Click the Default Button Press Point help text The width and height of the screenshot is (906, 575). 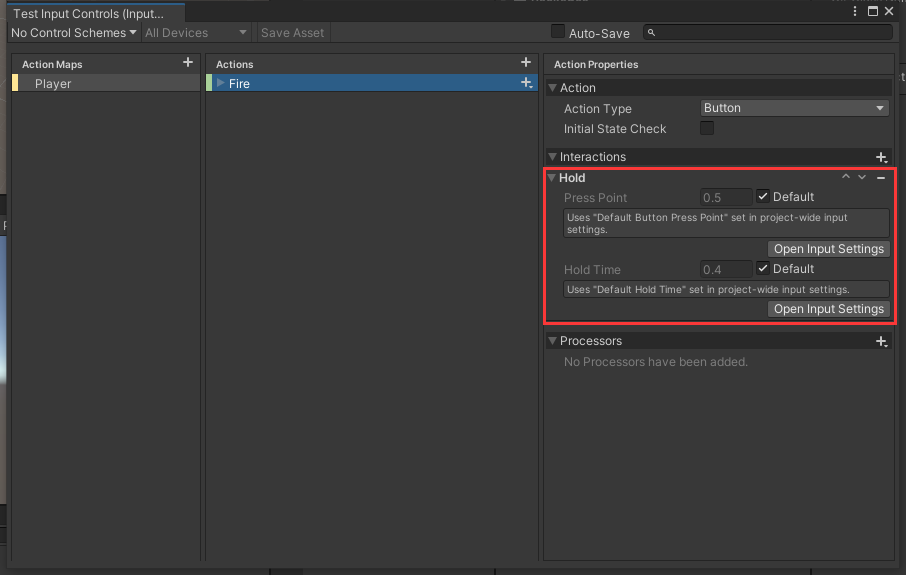726,223
